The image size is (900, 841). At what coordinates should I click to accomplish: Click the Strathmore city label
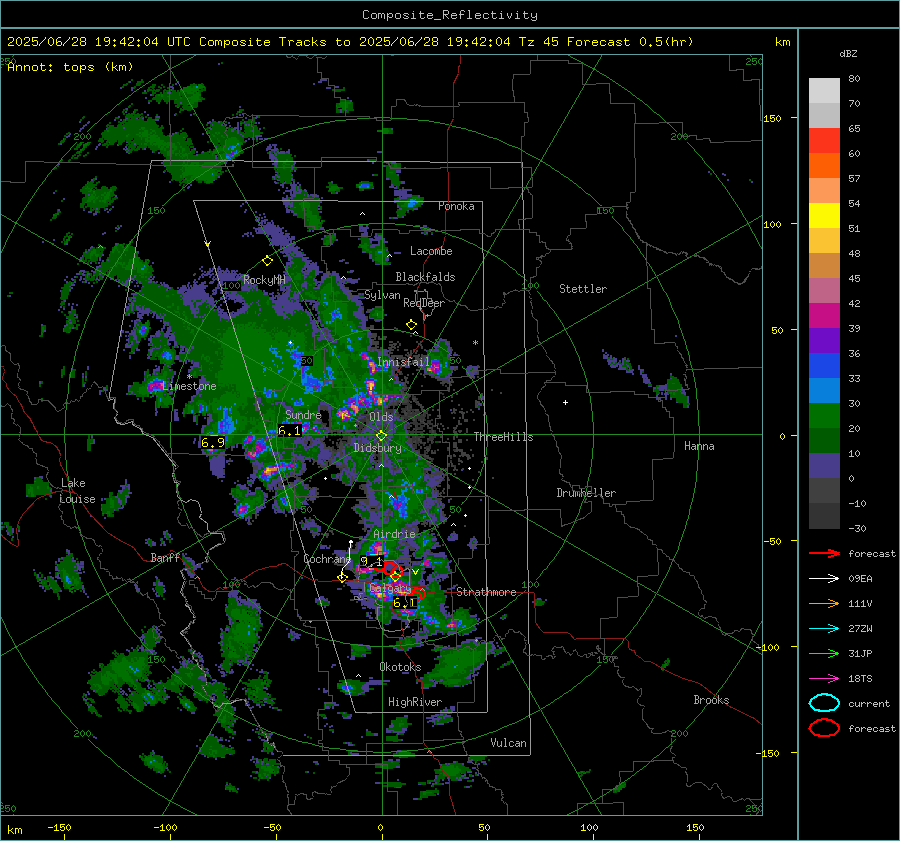pos(486,592)
